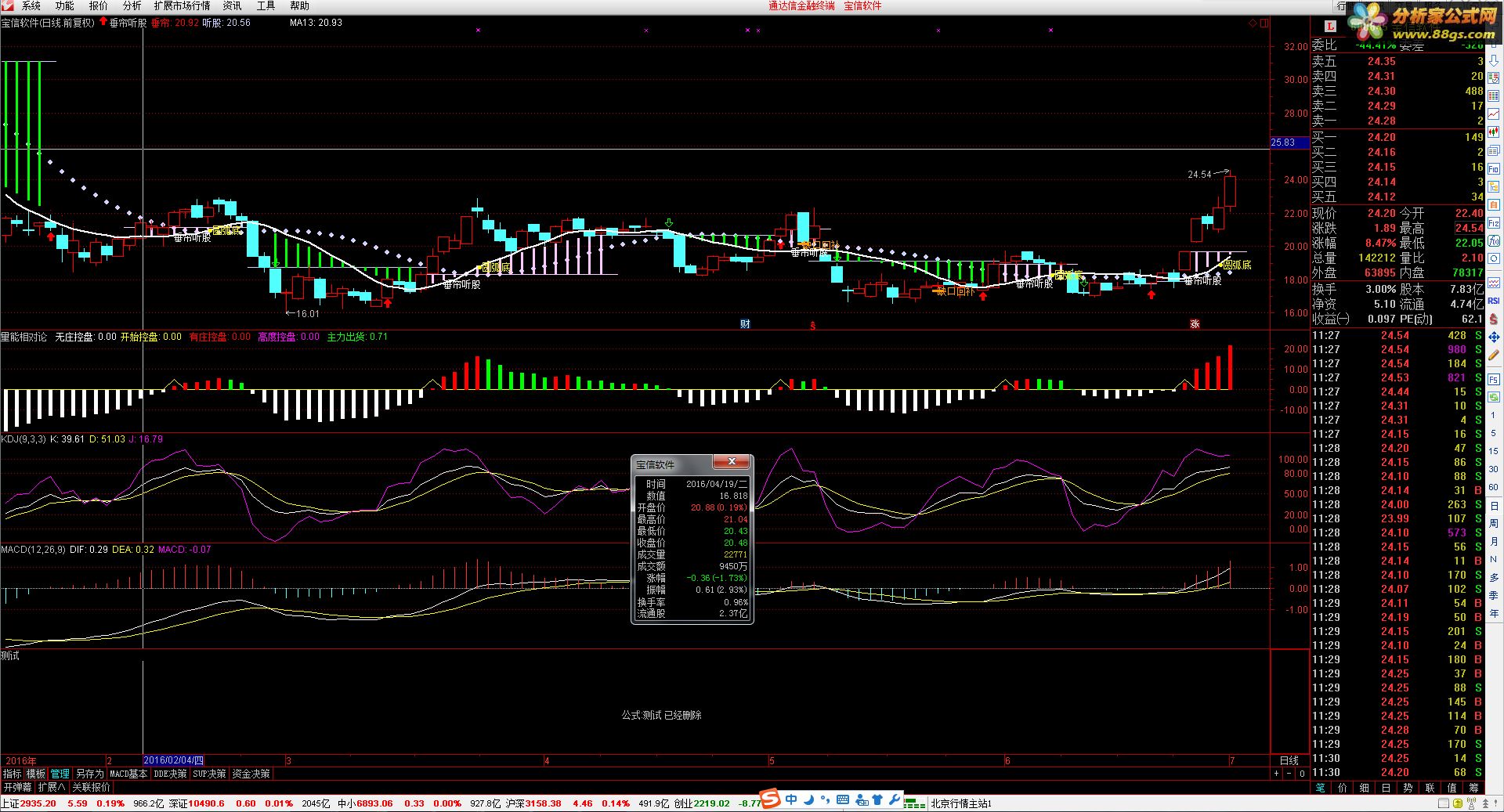Click the tree structure icon in right toolbar
This screenshot has height=812, width=1504.
point(1494,186)
